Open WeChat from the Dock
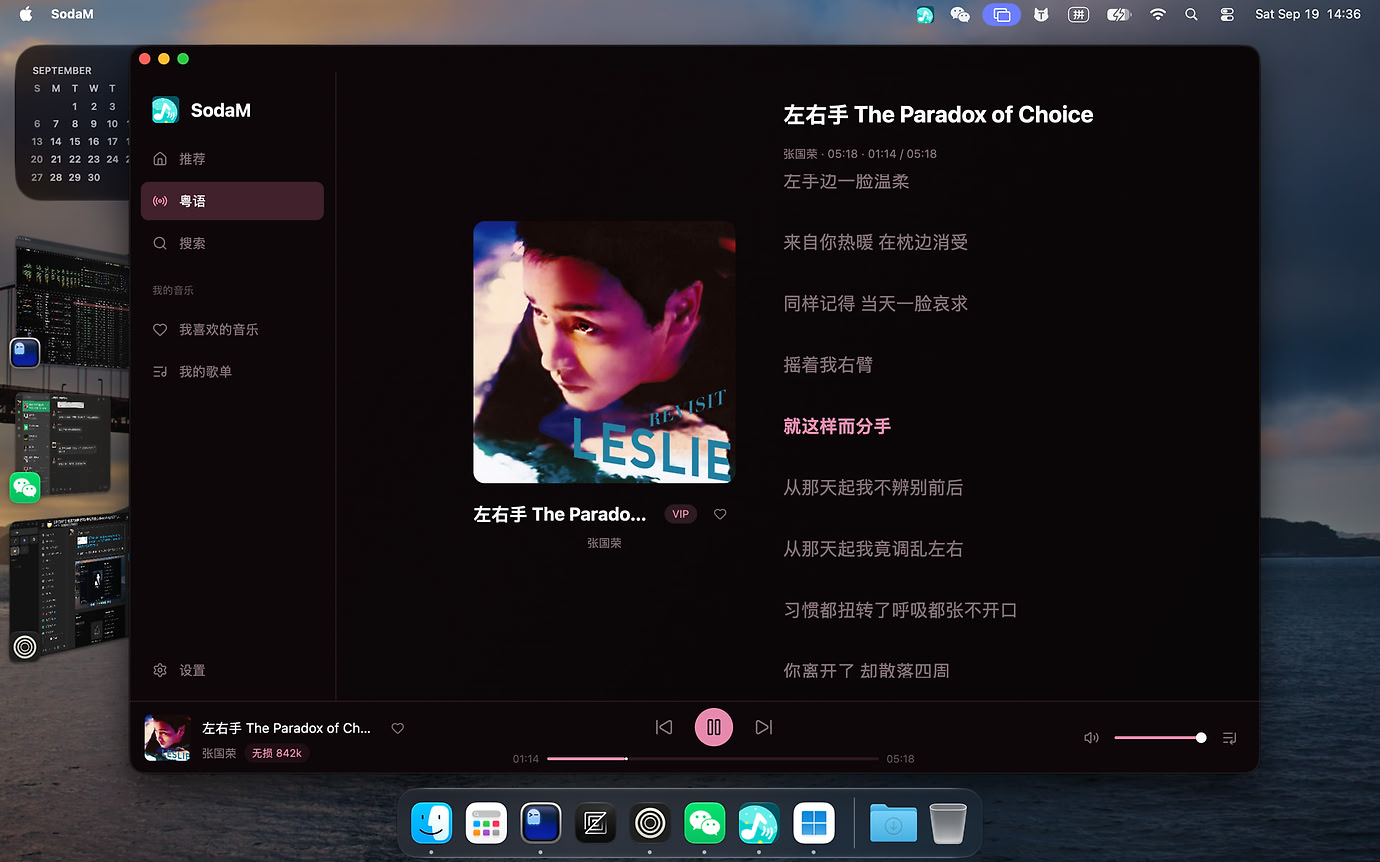 tap(705, 824)
